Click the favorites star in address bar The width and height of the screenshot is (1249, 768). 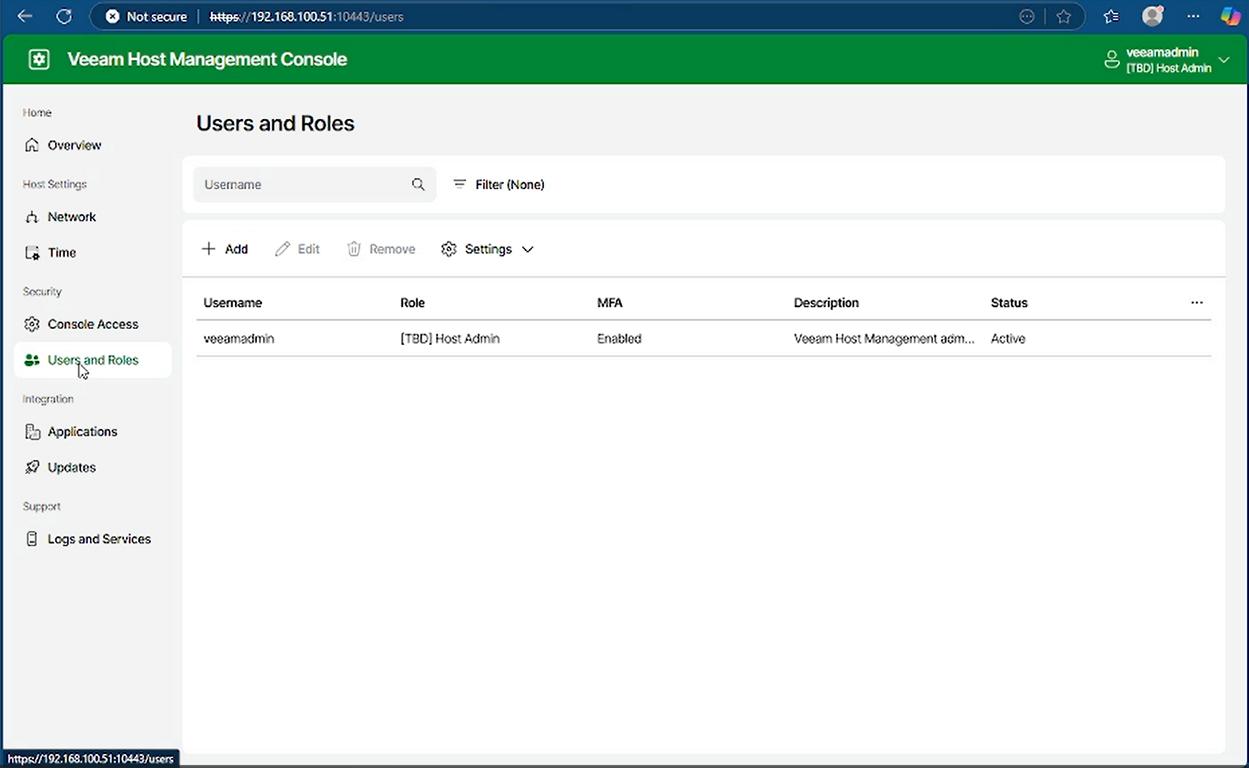(1064, 16)
